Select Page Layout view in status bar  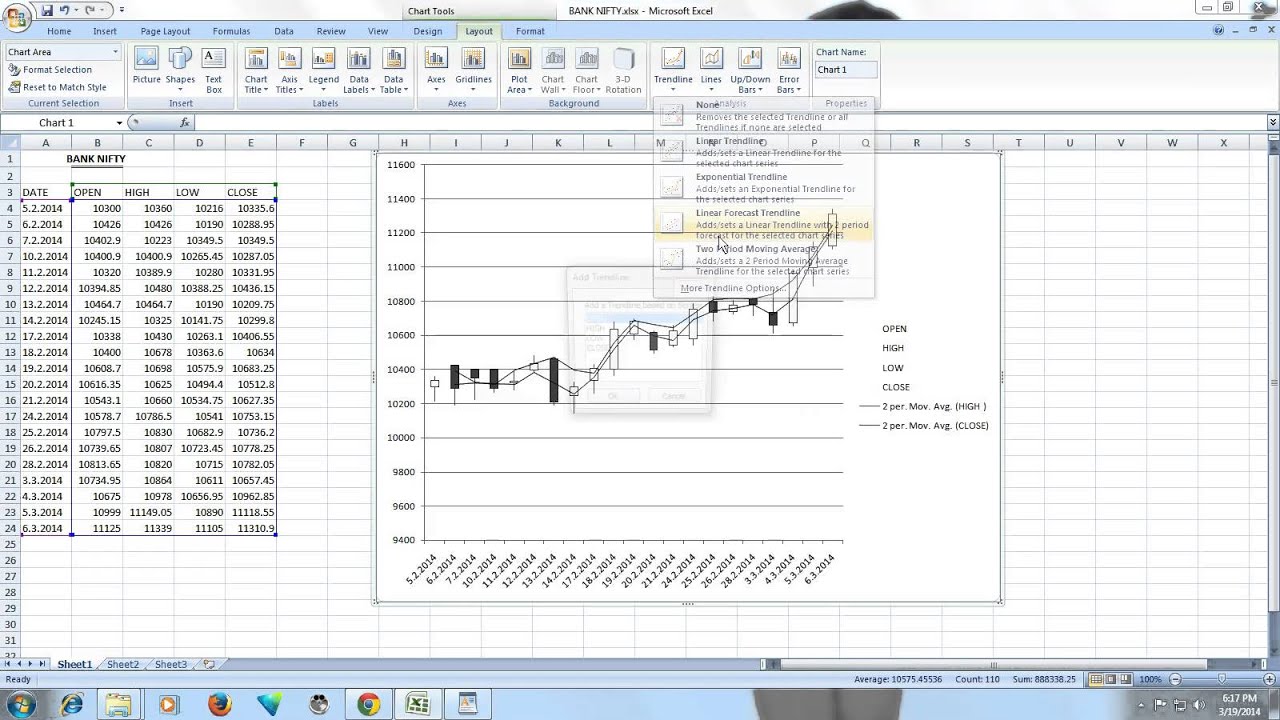[1112, 680]
